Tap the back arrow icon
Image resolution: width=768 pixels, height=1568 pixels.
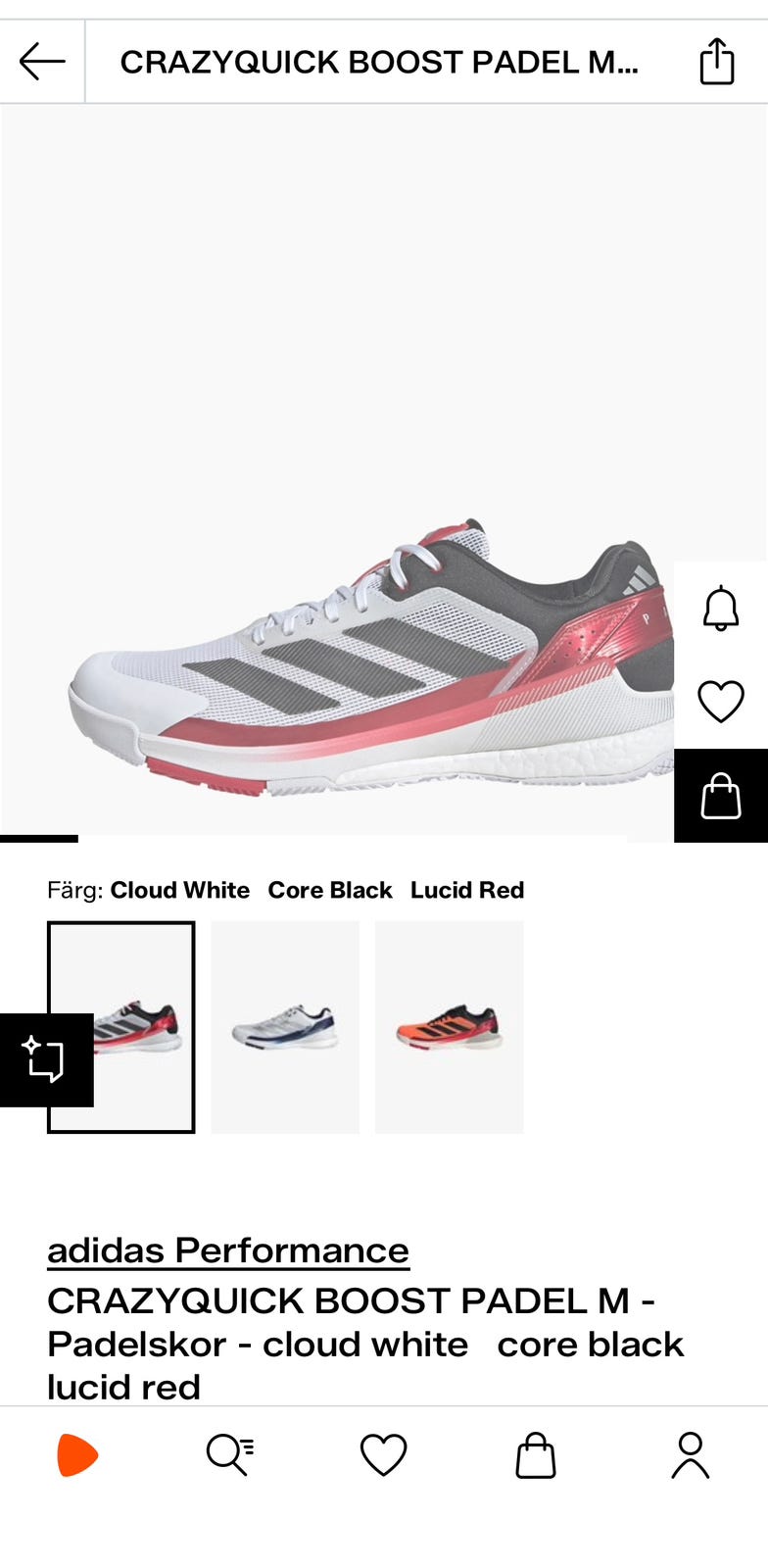click(x=42, y=61)
